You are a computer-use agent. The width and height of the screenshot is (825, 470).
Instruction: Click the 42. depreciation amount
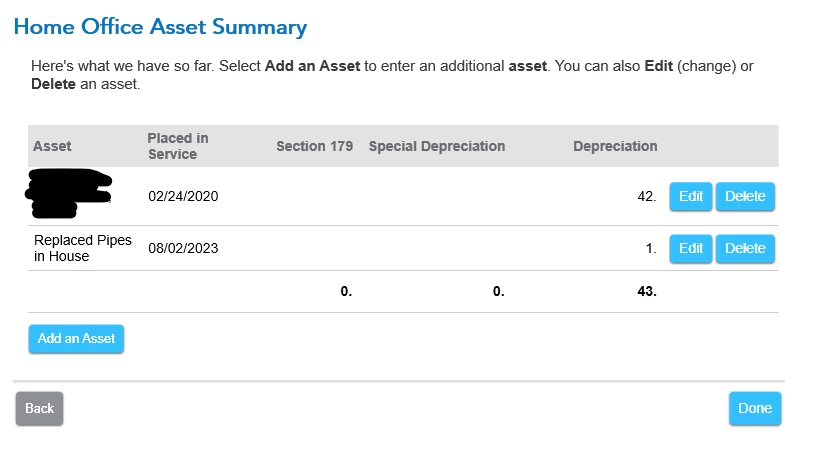tap(647, 196)
